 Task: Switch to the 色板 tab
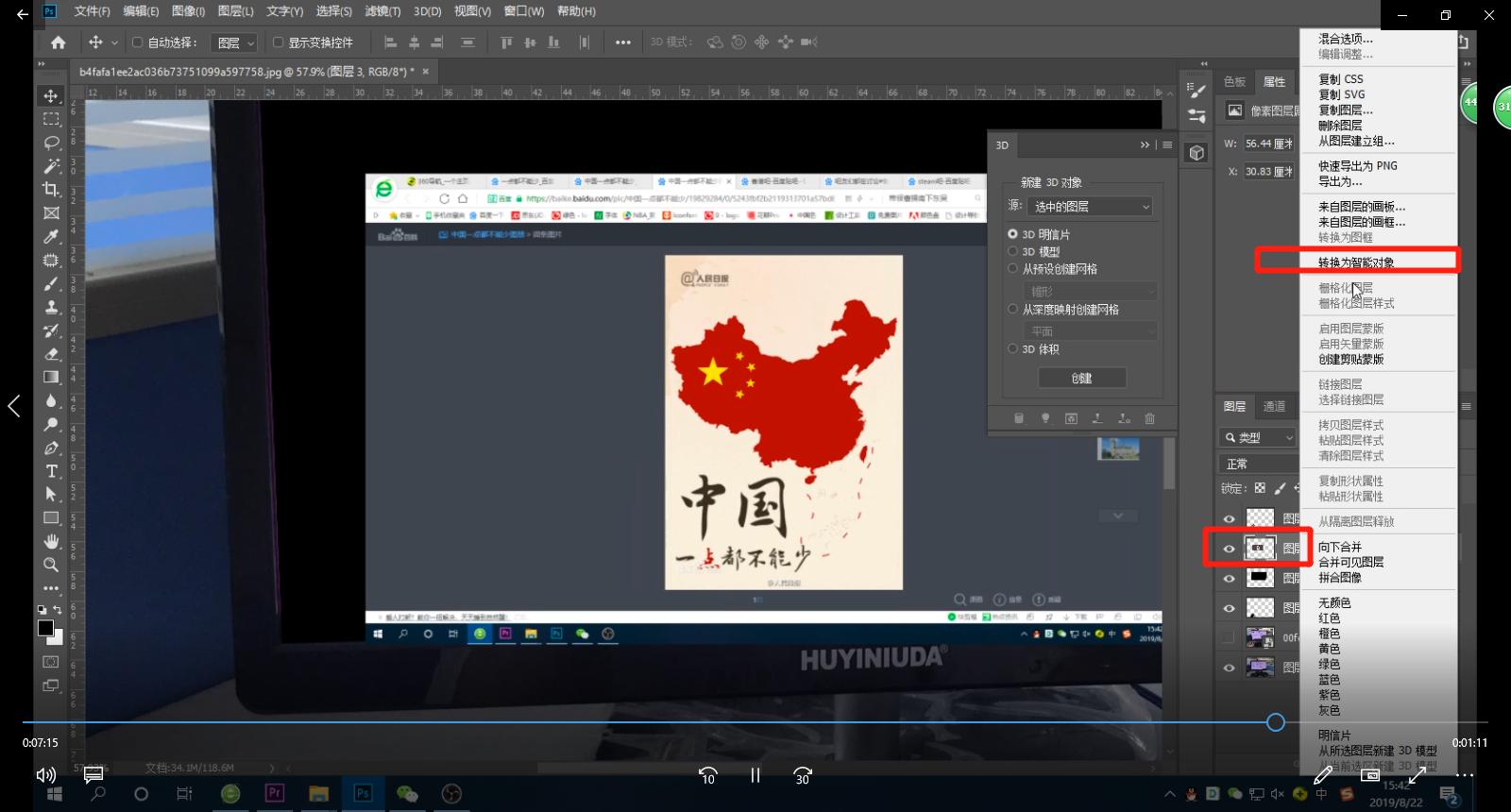tap(1234, 81)
